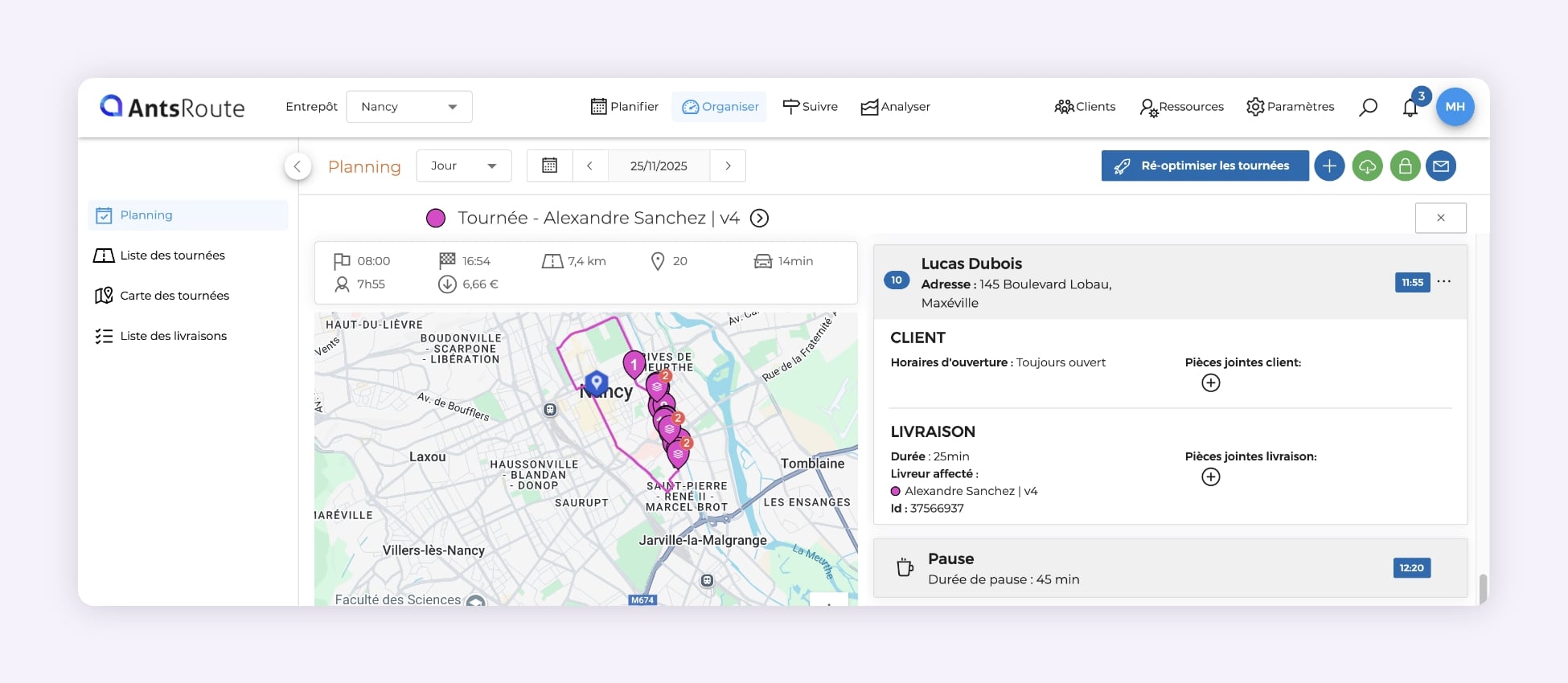Click the green cloud upload button
Image resolution: width=1568 pixels, height=683 pixels.
[x=1367, y=166]
